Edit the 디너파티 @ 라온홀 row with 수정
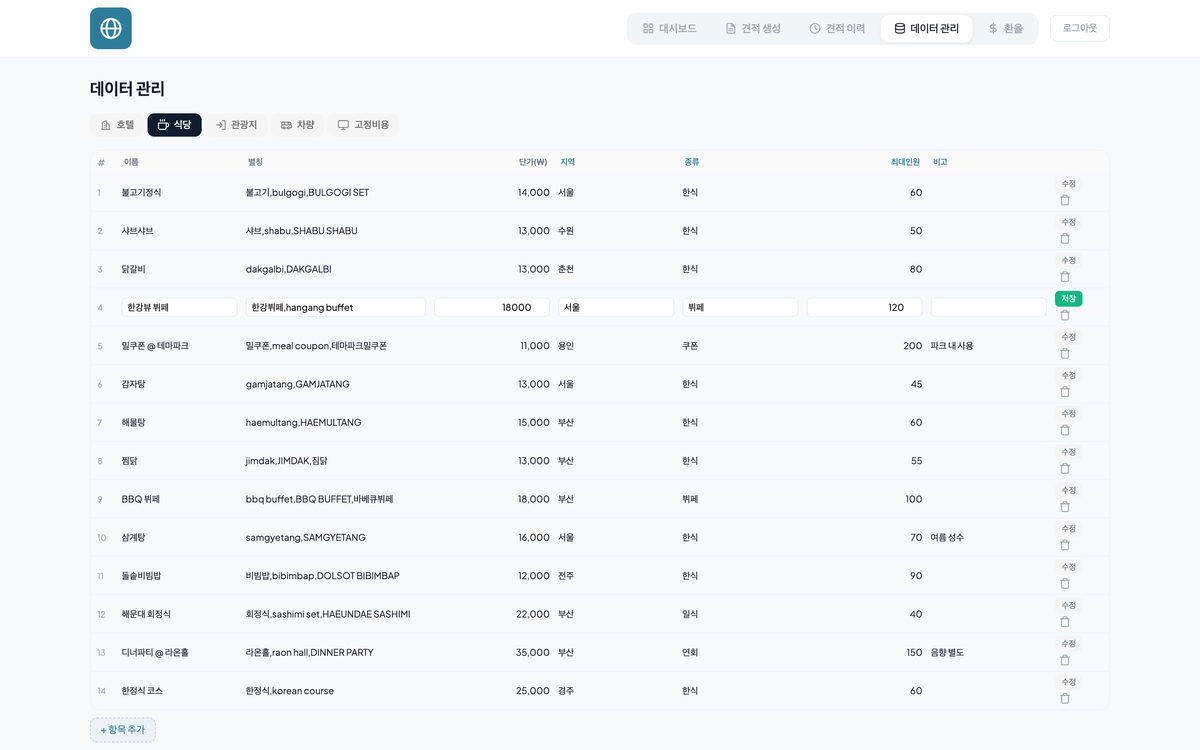 click(1068, 643)
